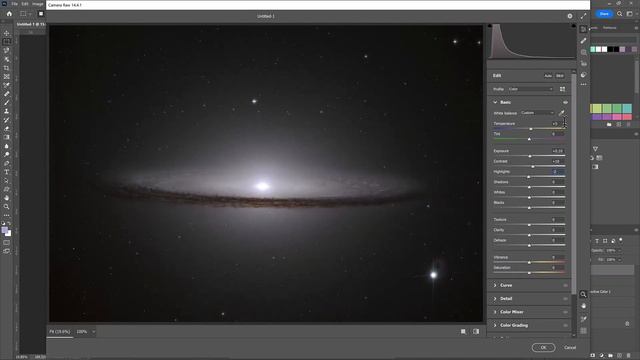The width and height of the screenshot is (640, 360).
Task: Toggle before/after view button
Action: (476, 332)
